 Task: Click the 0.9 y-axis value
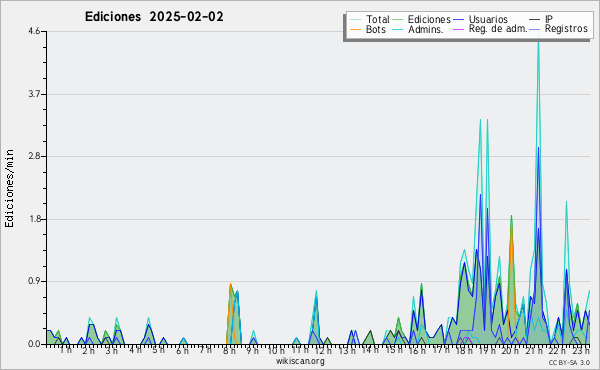(34, 282)
